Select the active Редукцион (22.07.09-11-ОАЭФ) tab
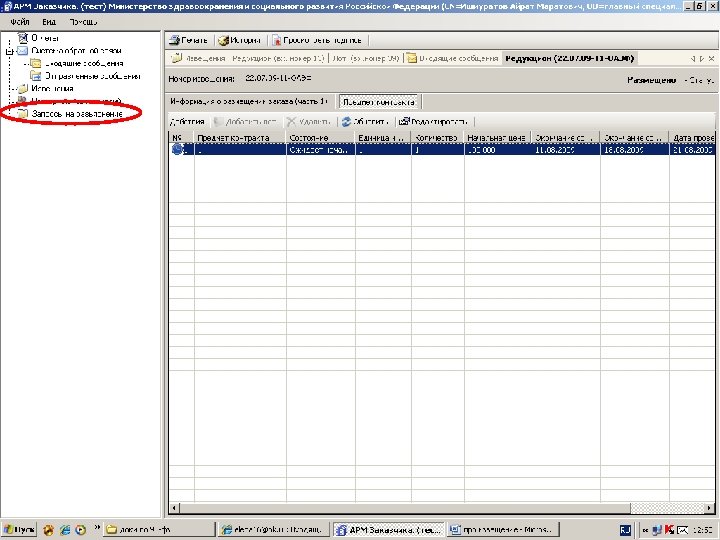This screenshot has width=720, height=540. pos(569,58)
